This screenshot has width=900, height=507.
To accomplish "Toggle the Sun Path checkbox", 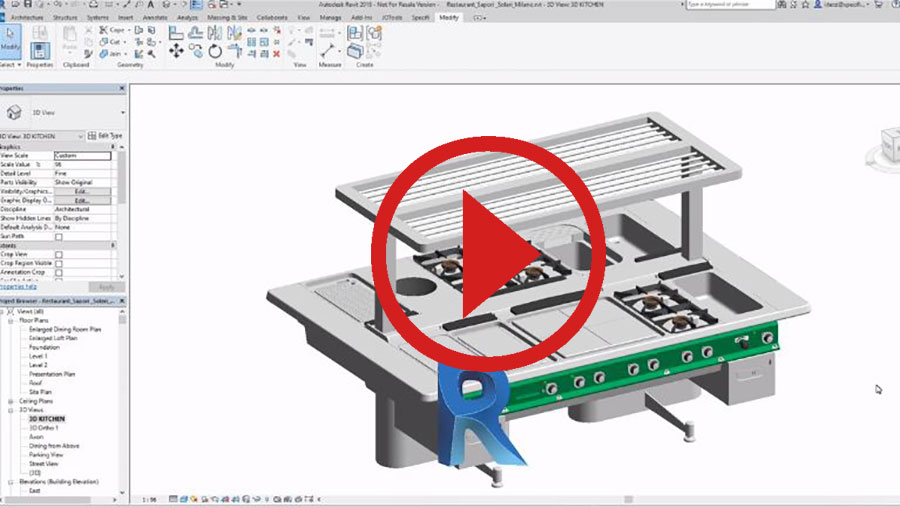I will click(59, 237).
